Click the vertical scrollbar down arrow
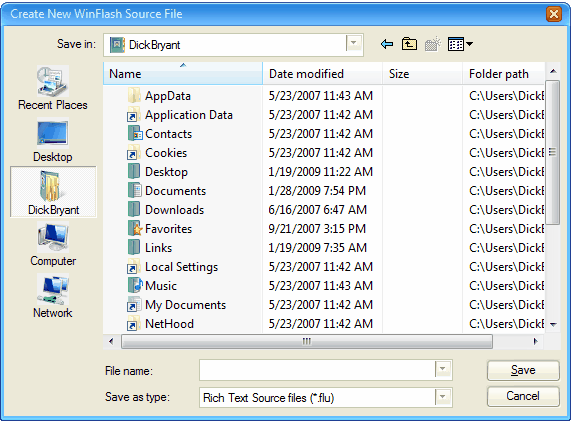The image size is (571, 421). pos(553,324)
